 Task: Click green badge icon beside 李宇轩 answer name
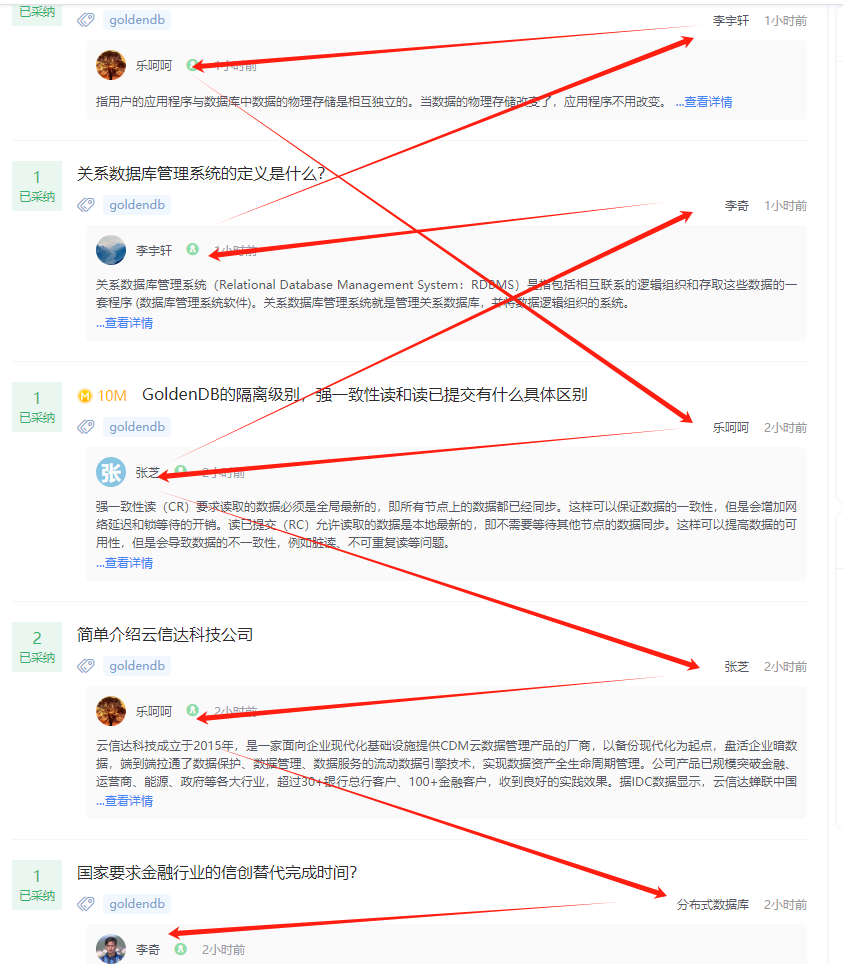tap(192, 249)
